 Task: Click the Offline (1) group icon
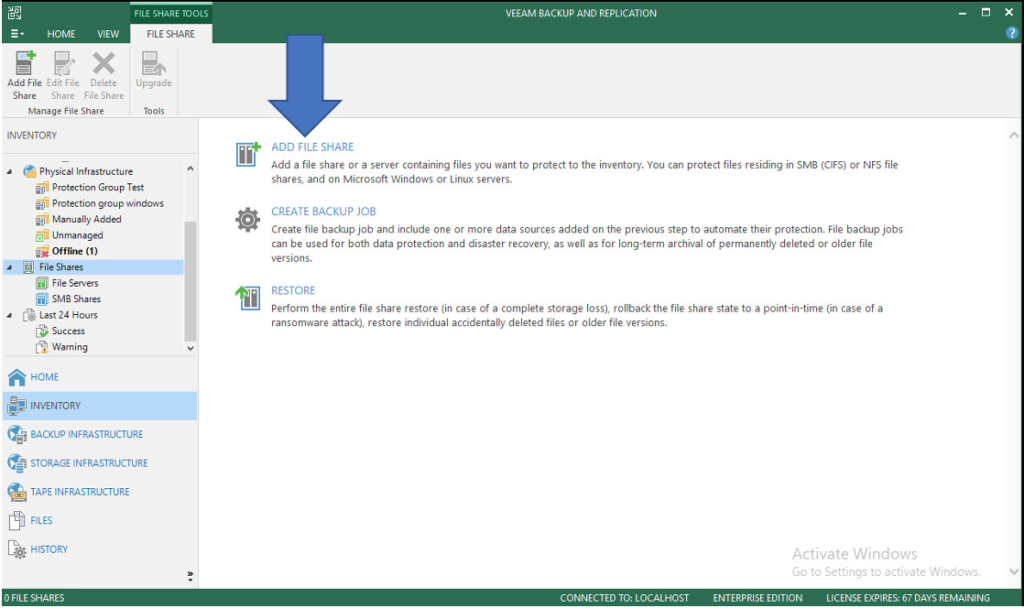point(42,251)
